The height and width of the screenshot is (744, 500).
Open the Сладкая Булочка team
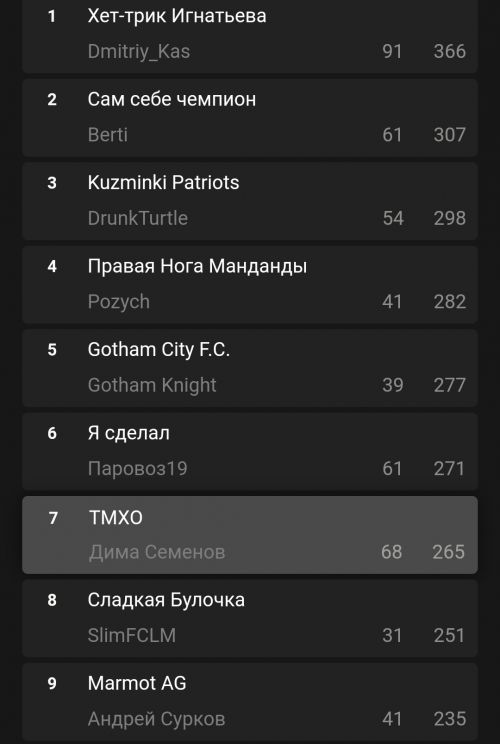166,600
